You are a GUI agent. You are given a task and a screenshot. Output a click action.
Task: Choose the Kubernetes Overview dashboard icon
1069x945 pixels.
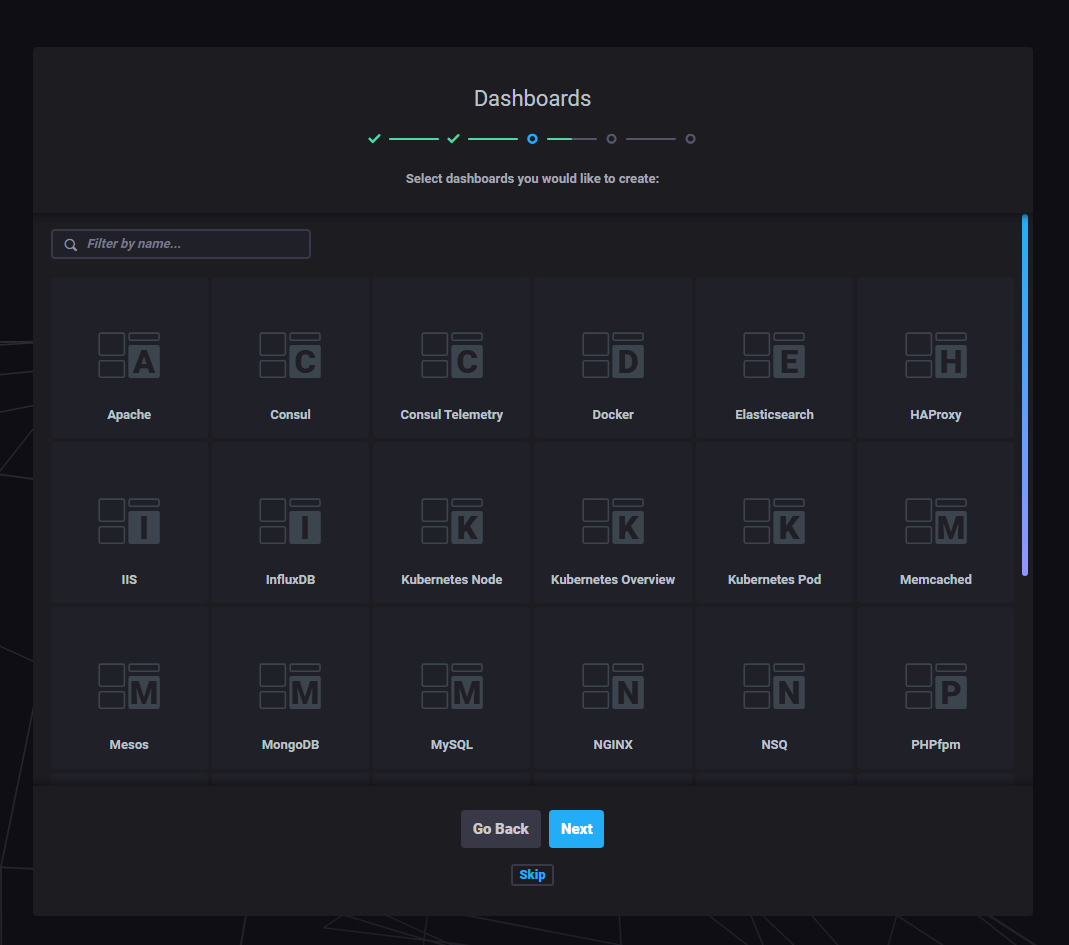(613, 521)
